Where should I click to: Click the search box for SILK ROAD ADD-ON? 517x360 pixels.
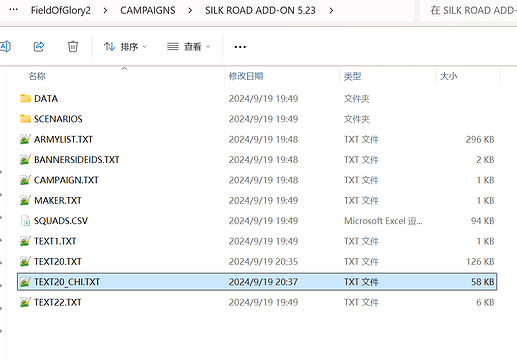[x=469, y=10]
